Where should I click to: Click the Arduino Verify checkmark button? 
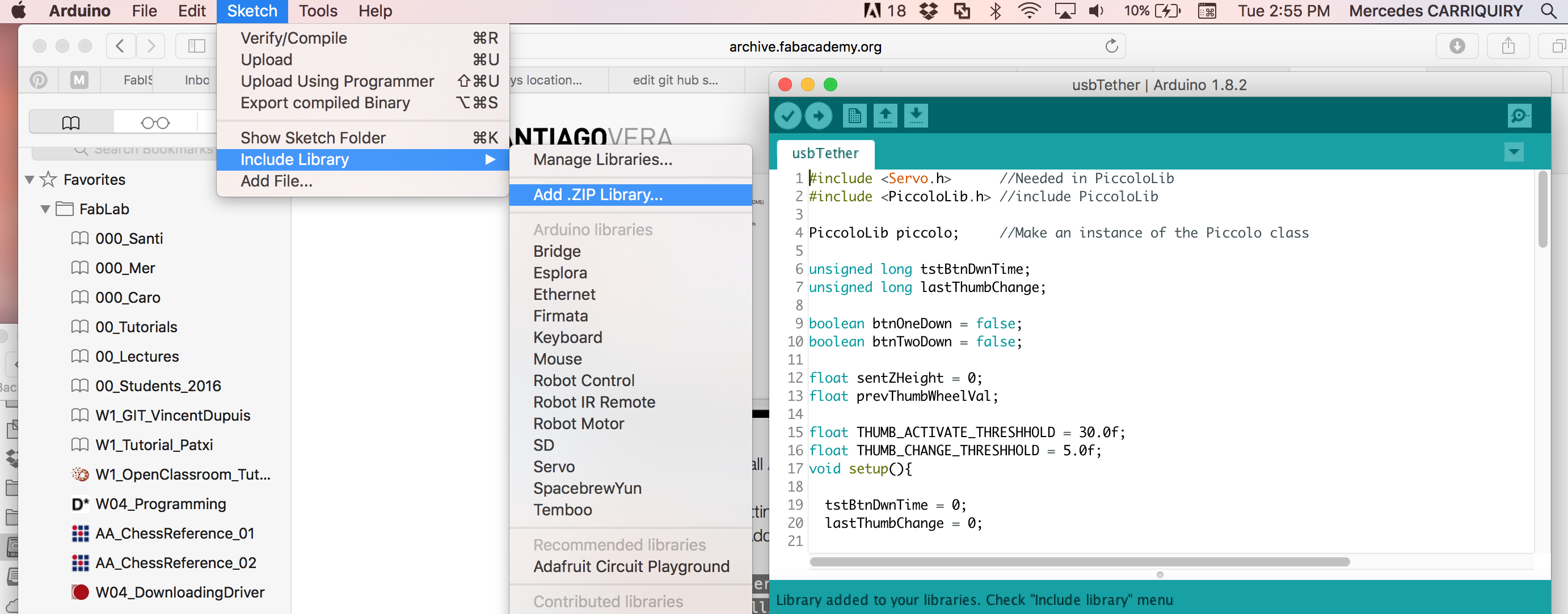point(787,115)
